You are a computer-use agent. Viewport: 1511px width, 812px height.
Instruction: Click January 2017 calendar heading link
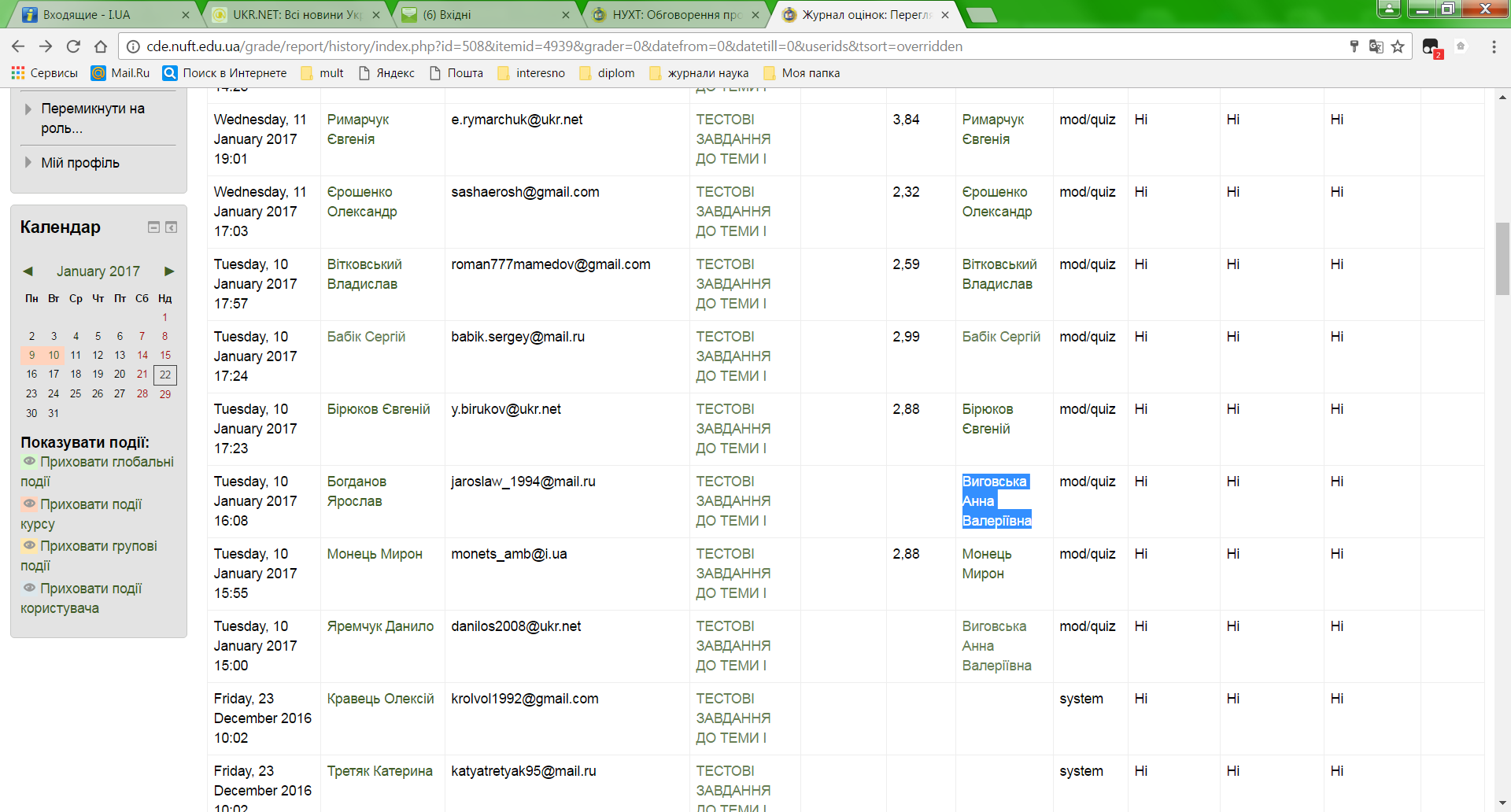pyautogui.click(x=98, y=271)
